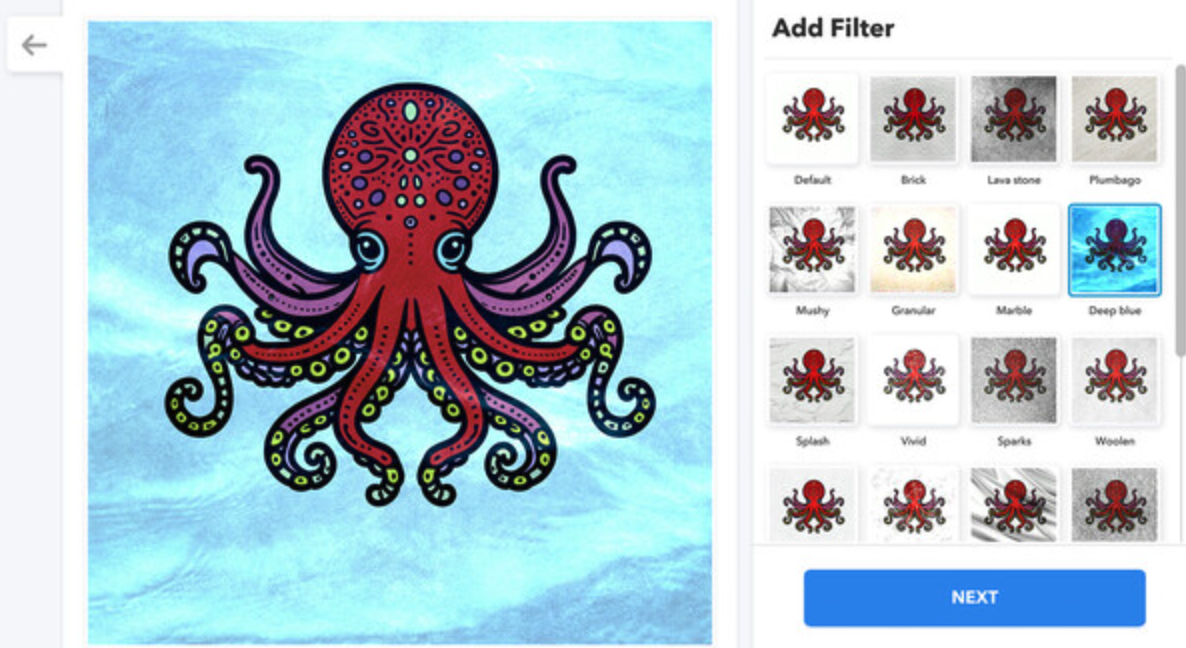
Task: Select last filter in the bottom row
Action: click(1114, 504)
